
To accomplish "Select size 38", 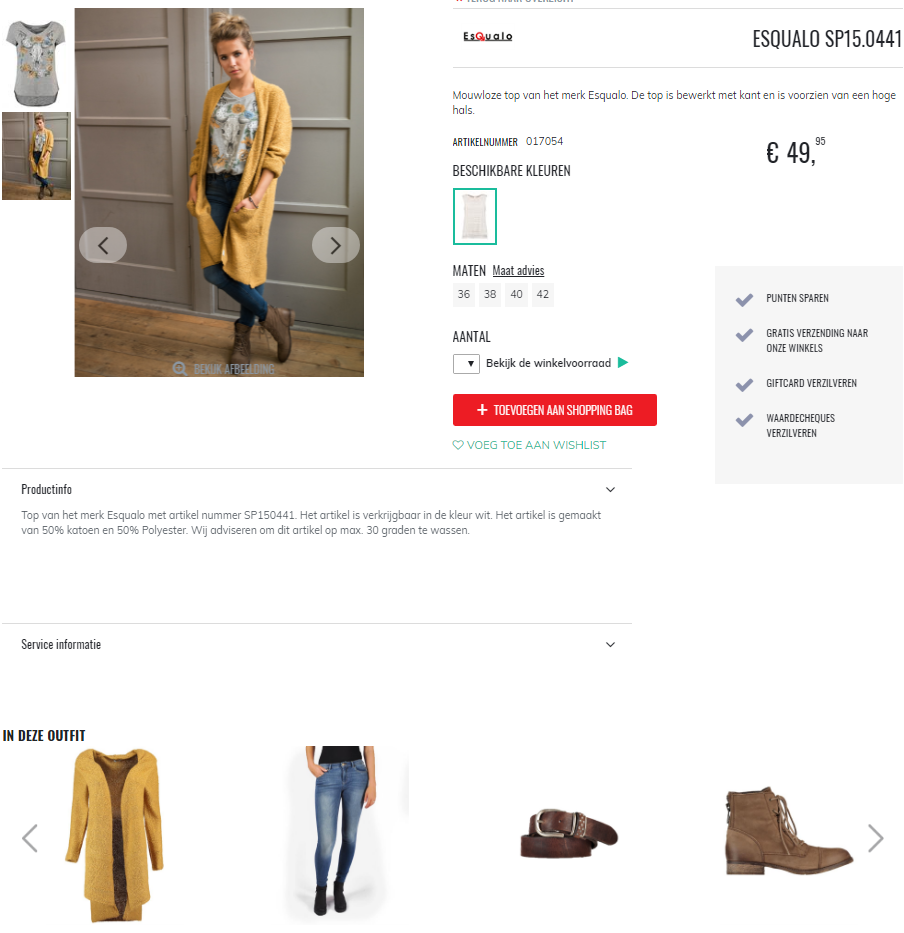I will 490,295.
